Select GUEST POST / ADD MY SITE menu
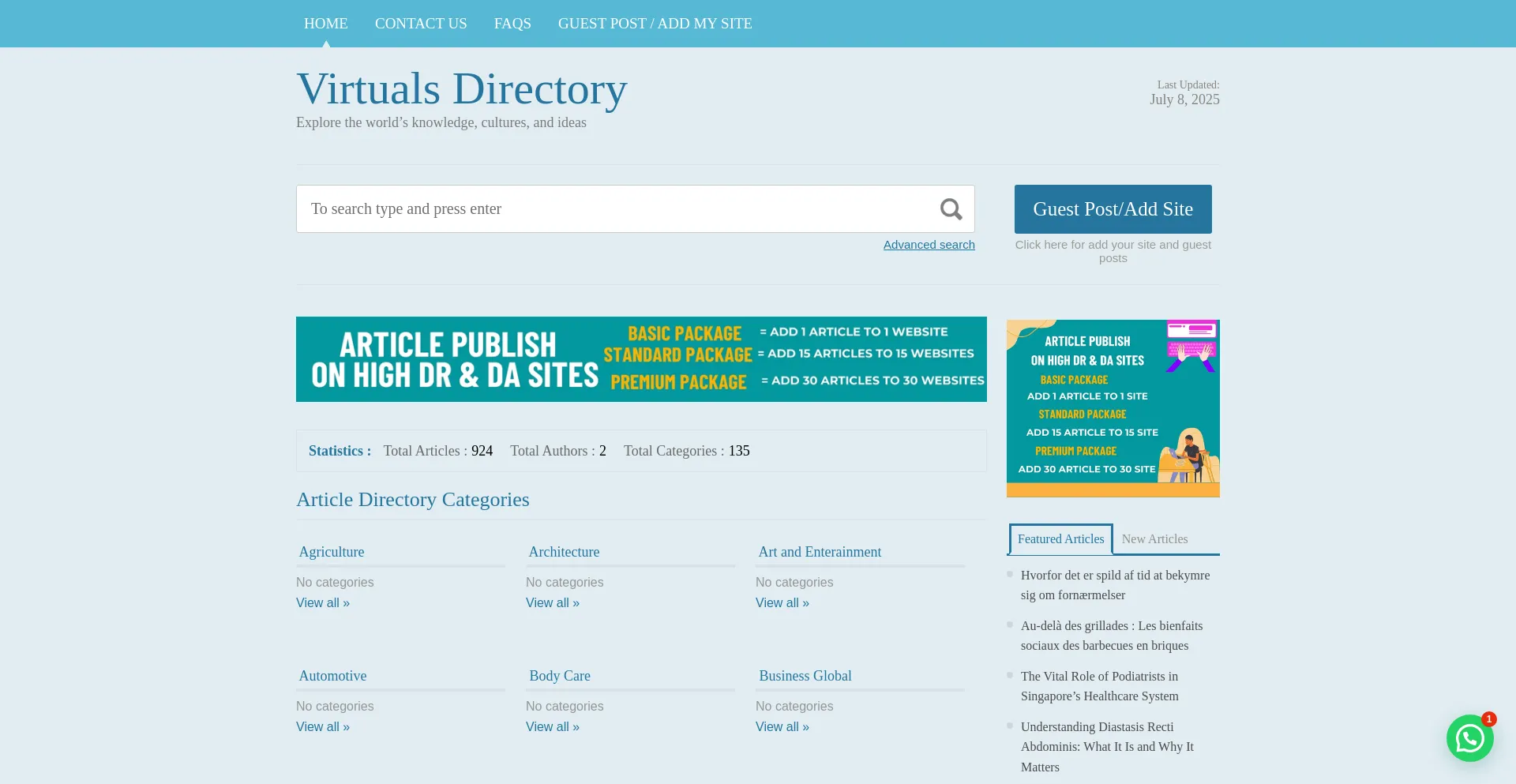 655,24
